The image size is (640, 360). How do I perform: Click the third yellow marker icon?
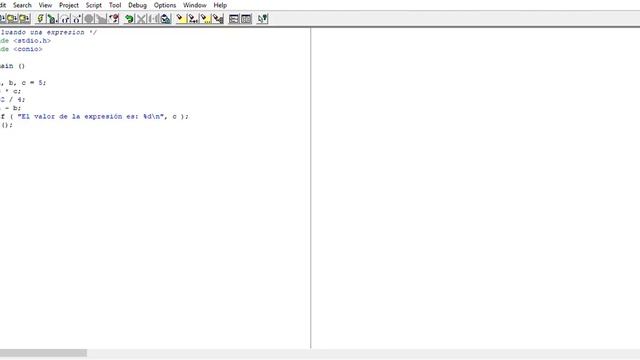pos(206,19)
